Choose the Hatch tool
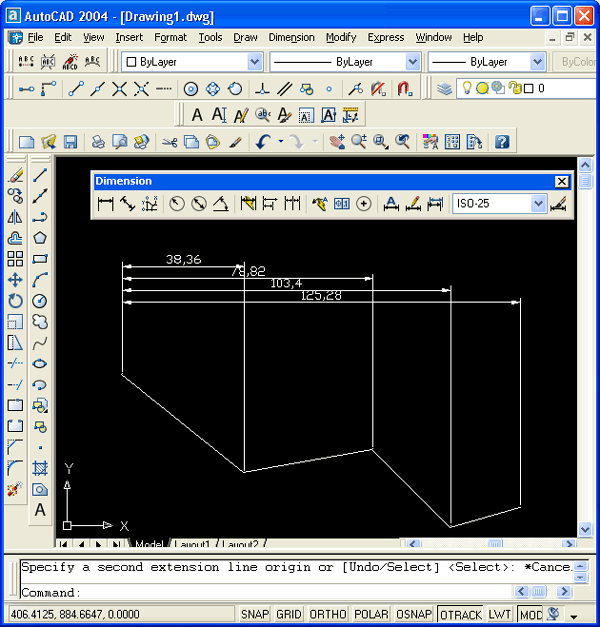Image resolution: width=600 pixels, height=627 pixels. click(x=40, y=468)
